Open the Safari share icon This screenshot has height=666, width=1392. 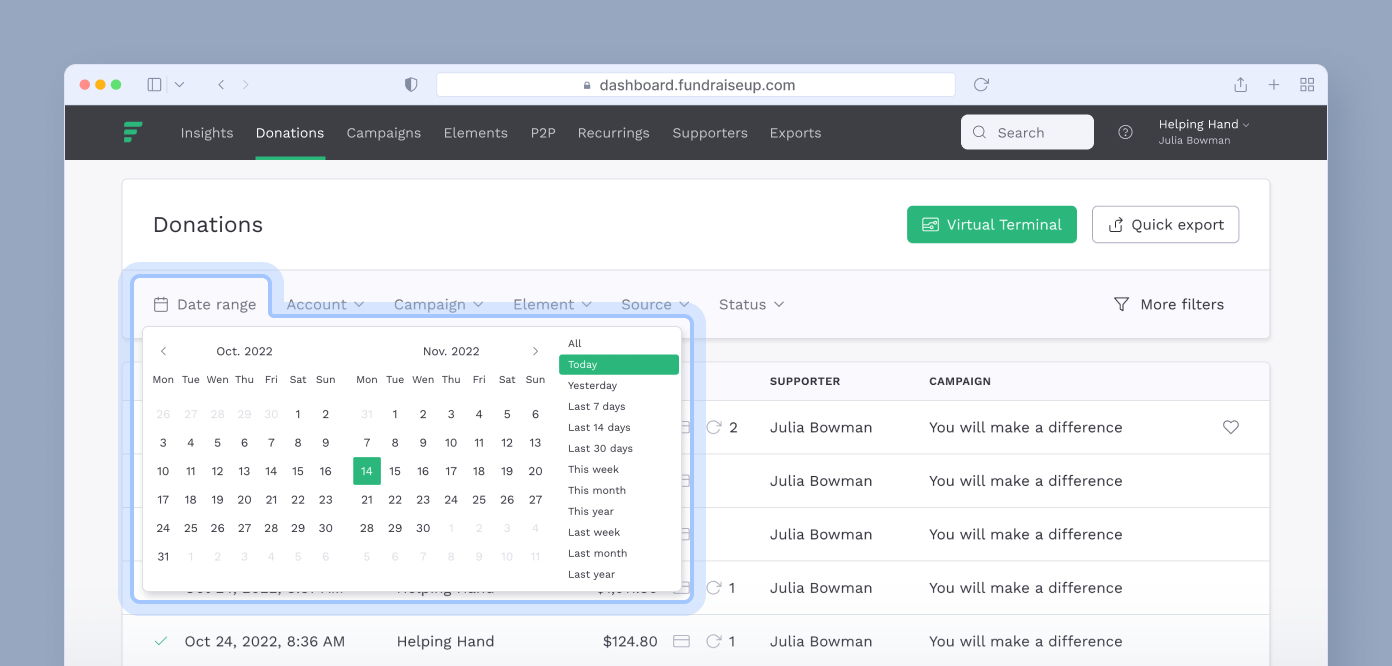(1240, 85)
